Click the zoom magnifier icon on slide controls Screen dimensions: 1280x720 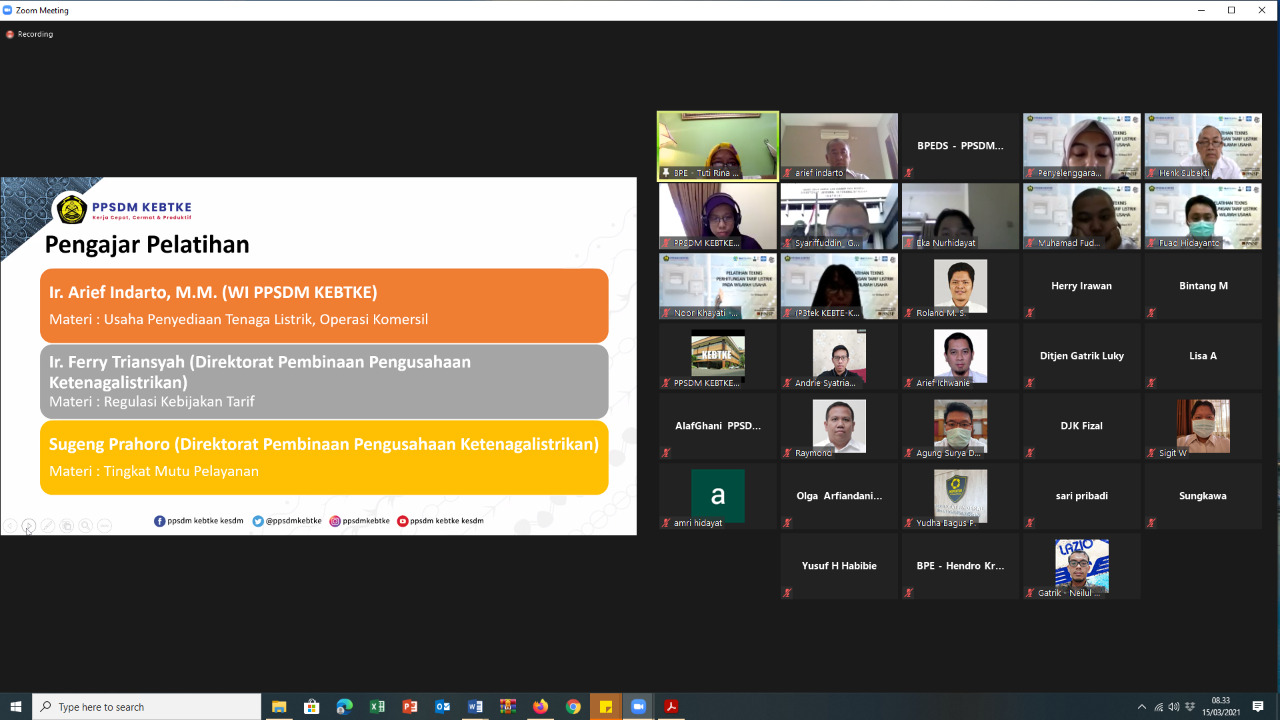pos(86,525)
